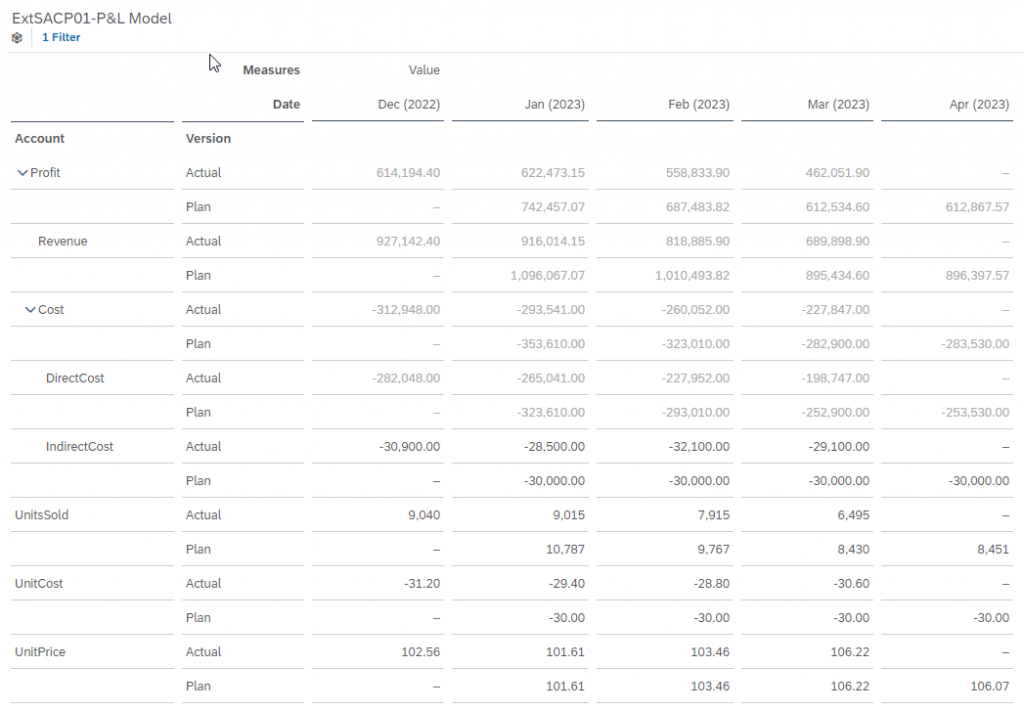The image size is (1024, 711).
Task: Open the 1 Filter link
Action: click(61, 37)
